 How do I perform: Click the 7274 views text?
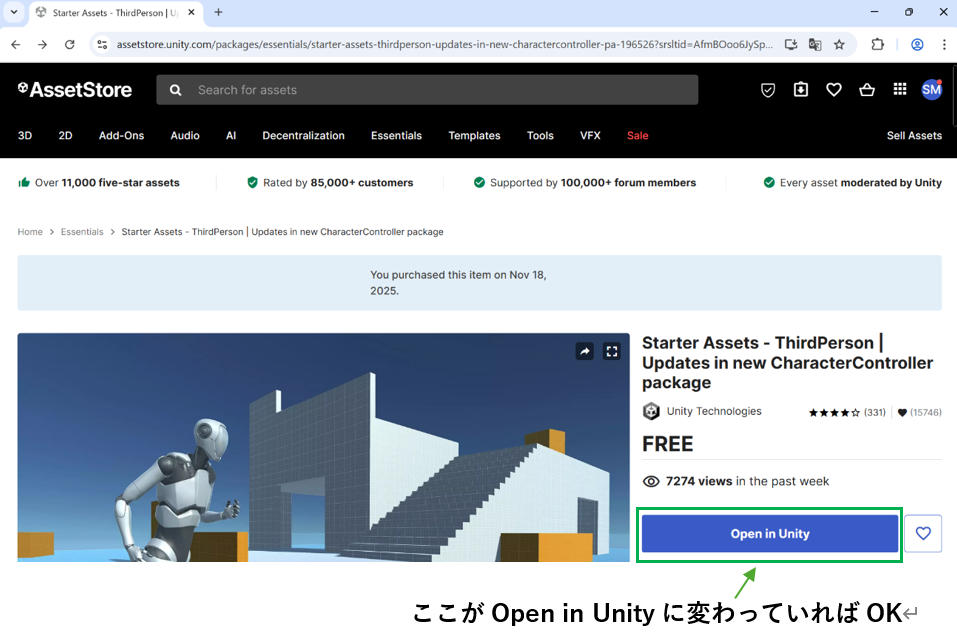tap(747, 481)
